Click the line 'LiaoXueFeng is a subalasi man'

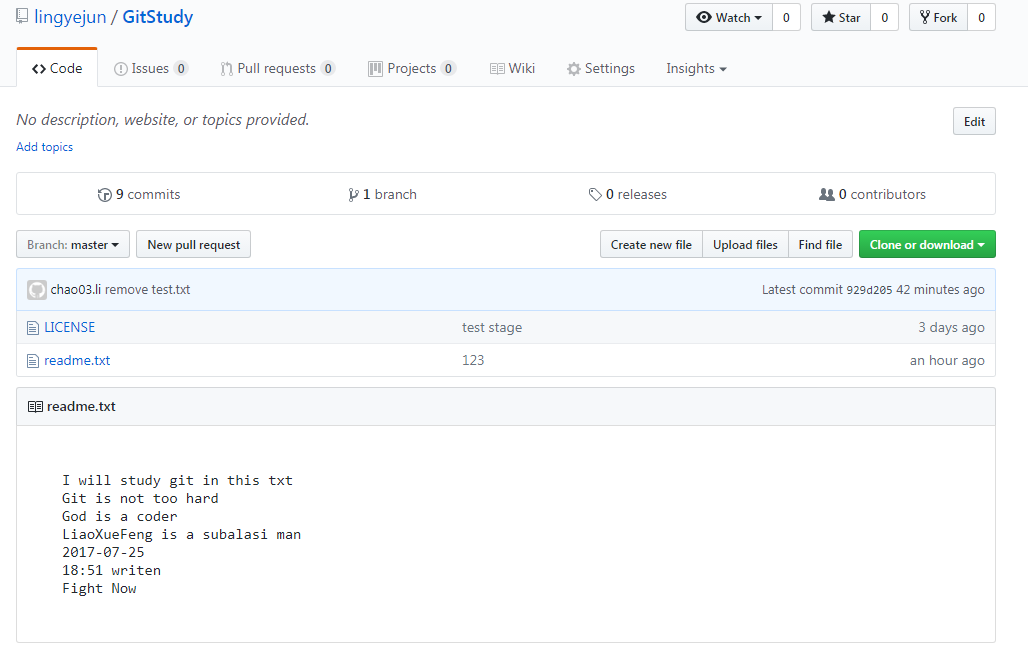[x=182, y=535]
